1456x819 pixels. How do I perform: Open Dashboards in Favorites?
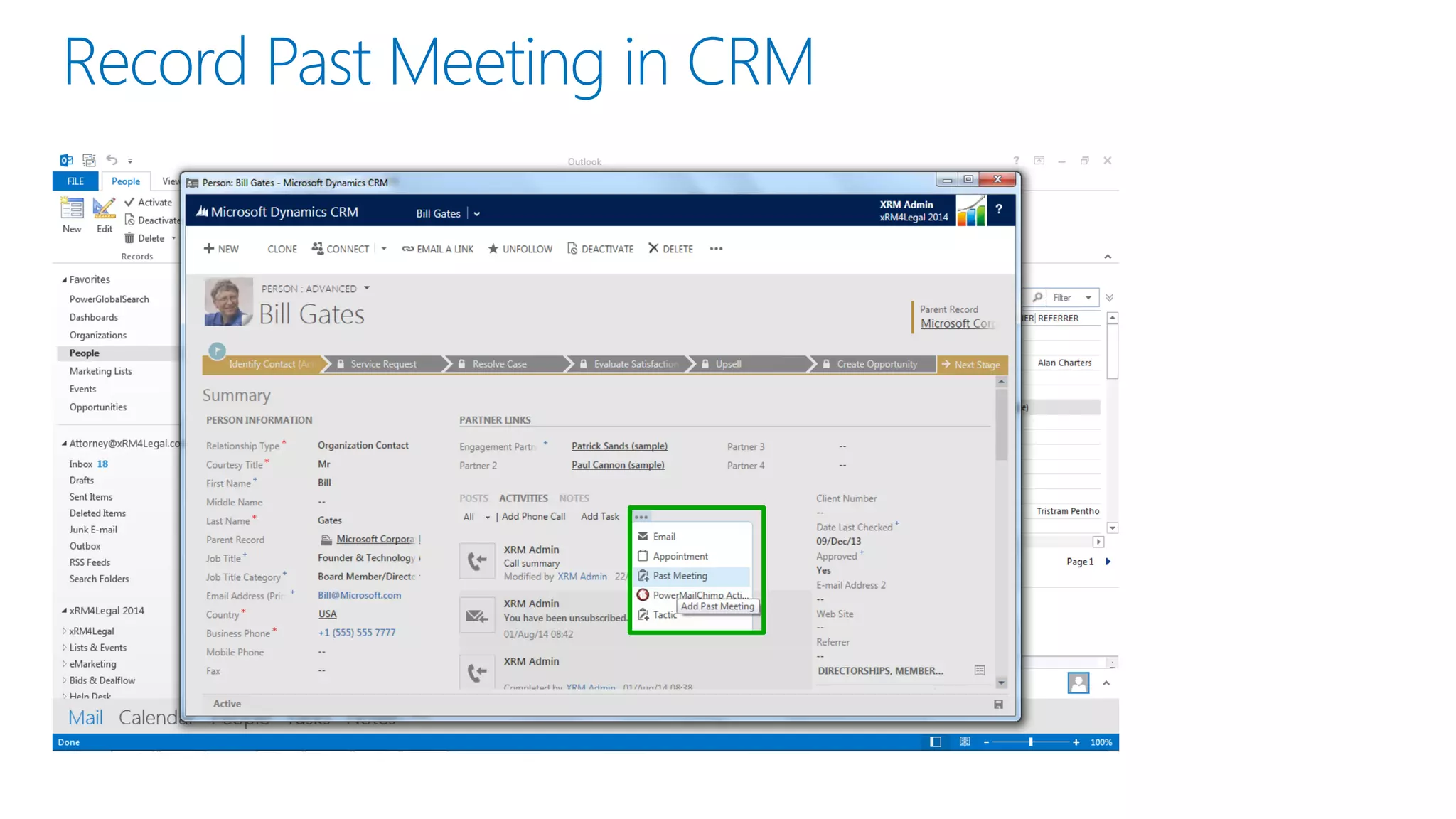point(94,317)
